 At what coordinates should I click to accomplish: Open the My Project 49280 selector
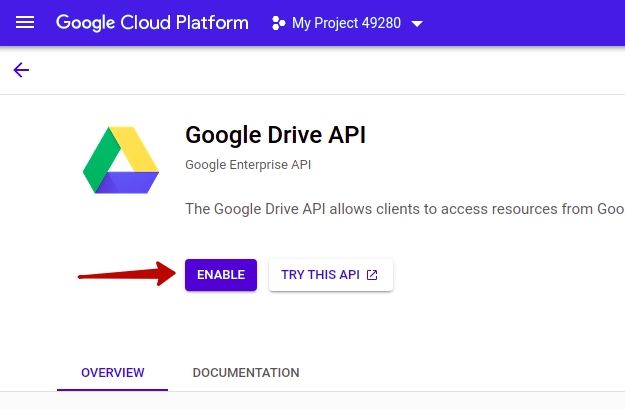point(347,23)
